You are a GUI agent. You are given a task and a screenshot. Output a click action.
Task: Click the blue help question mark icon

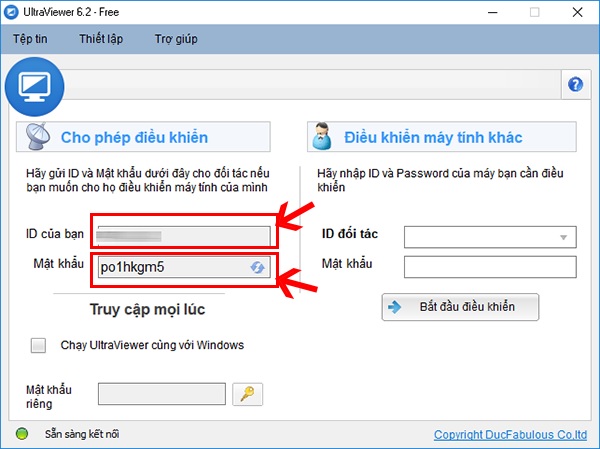coord(575,85)
